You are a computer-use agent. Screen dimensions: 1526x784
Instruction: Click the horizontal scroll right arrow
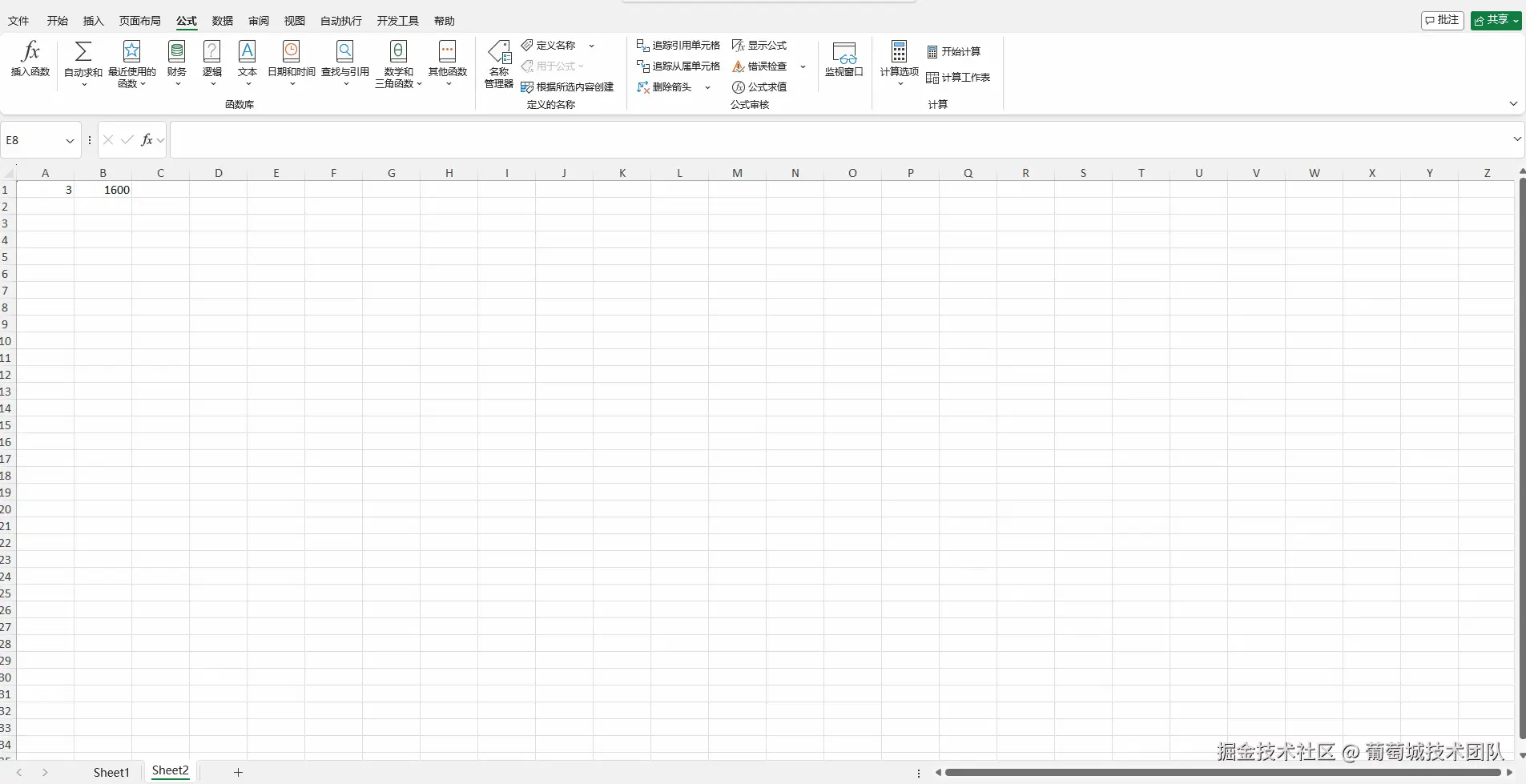(x=1511, y=773)
